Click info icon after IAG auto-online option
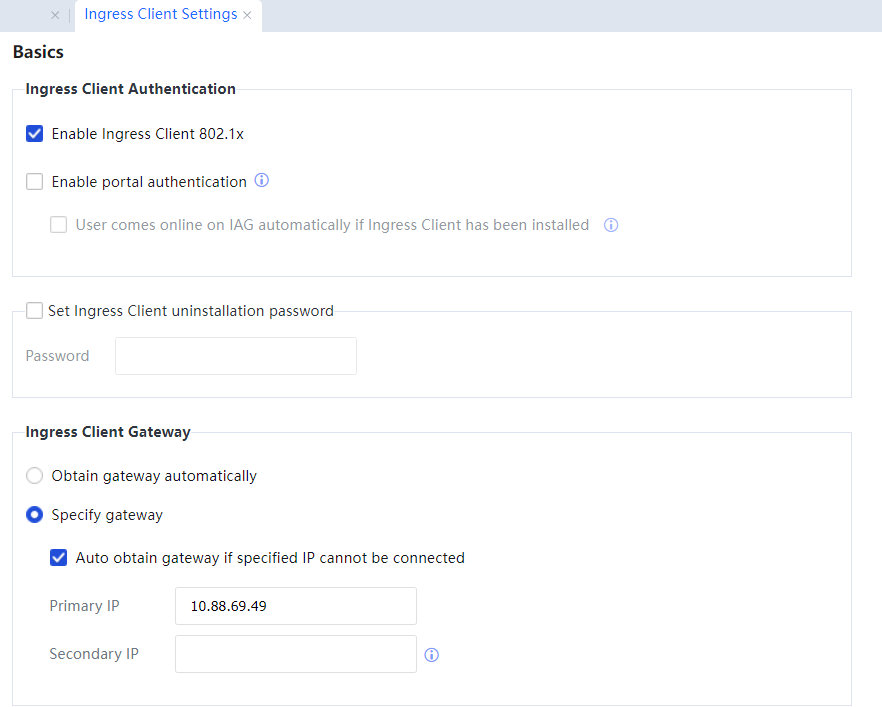 click(611, 225)
